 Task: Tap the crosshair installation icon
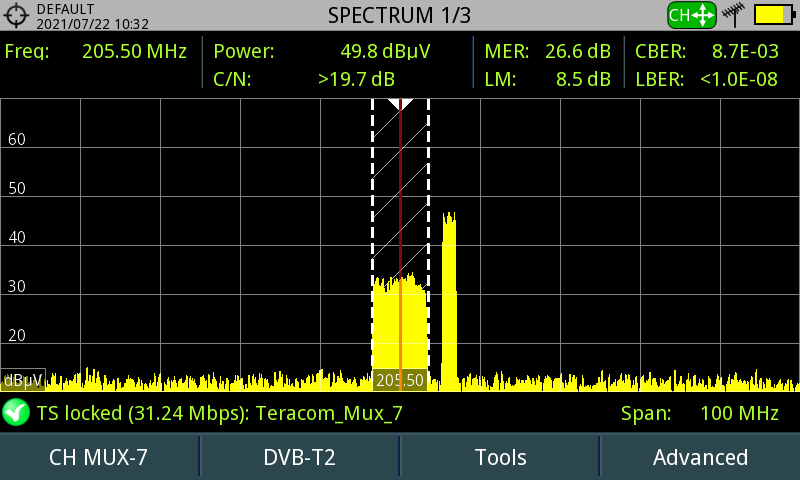point(16,15)
